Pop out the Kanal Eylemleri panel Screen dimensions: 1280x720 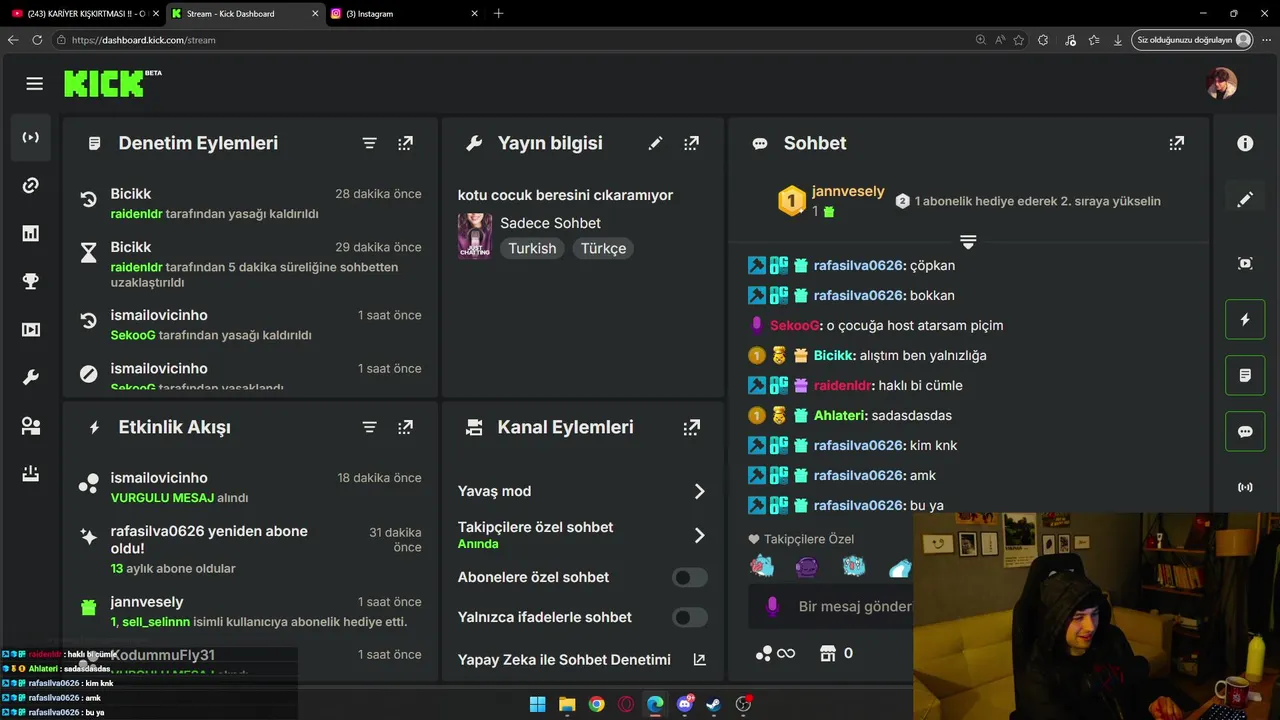[x=691, y=427]
